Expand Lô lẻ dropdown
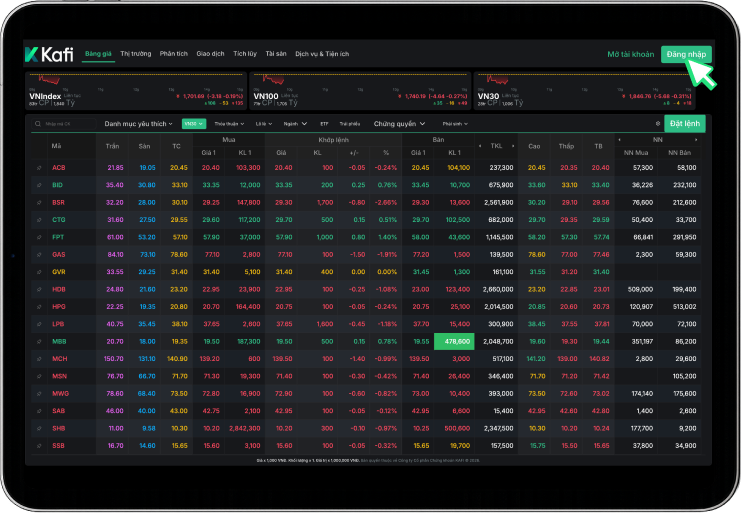 point(264,124)
